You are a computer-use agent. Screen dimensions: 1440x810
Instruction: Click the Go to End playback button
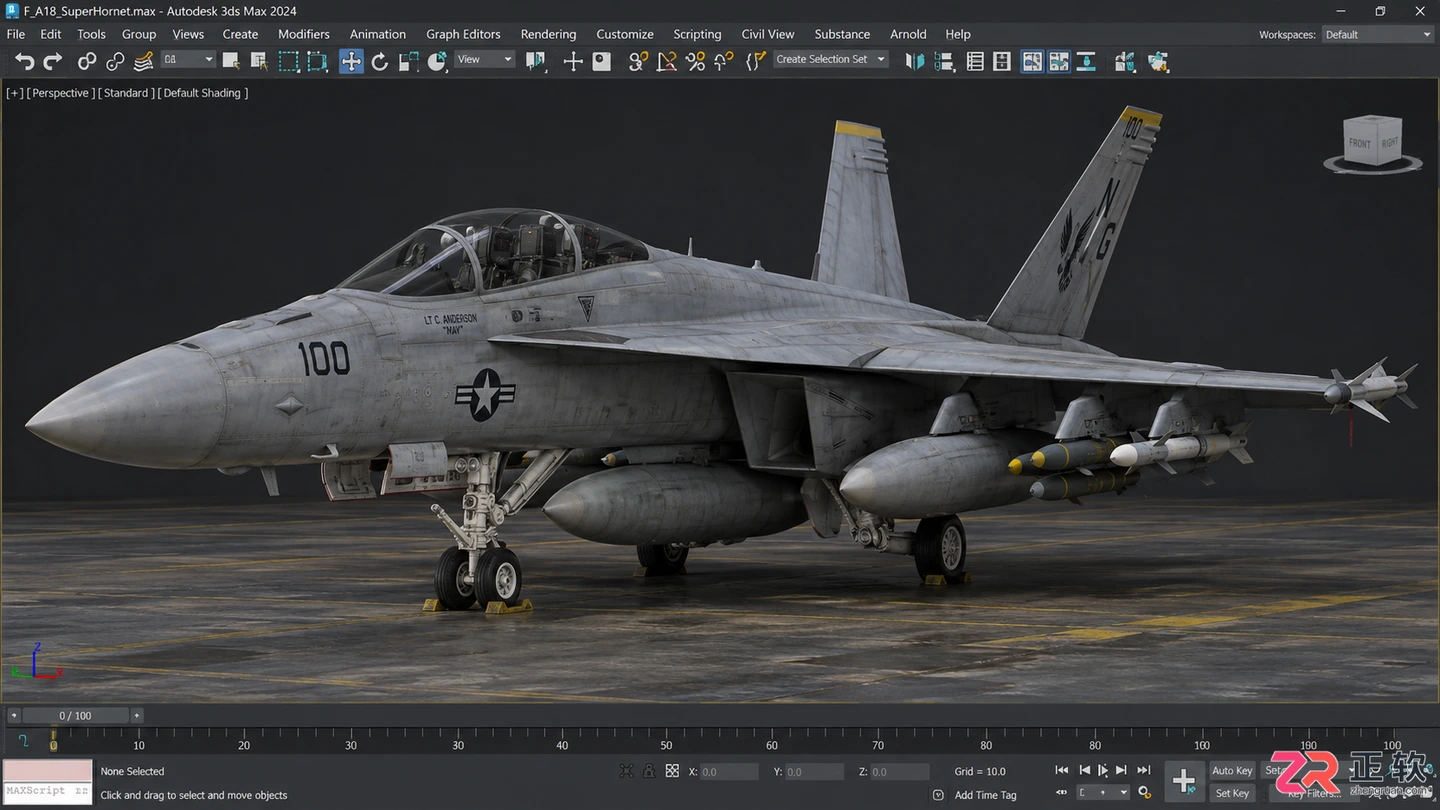(x=1143, y=770)
